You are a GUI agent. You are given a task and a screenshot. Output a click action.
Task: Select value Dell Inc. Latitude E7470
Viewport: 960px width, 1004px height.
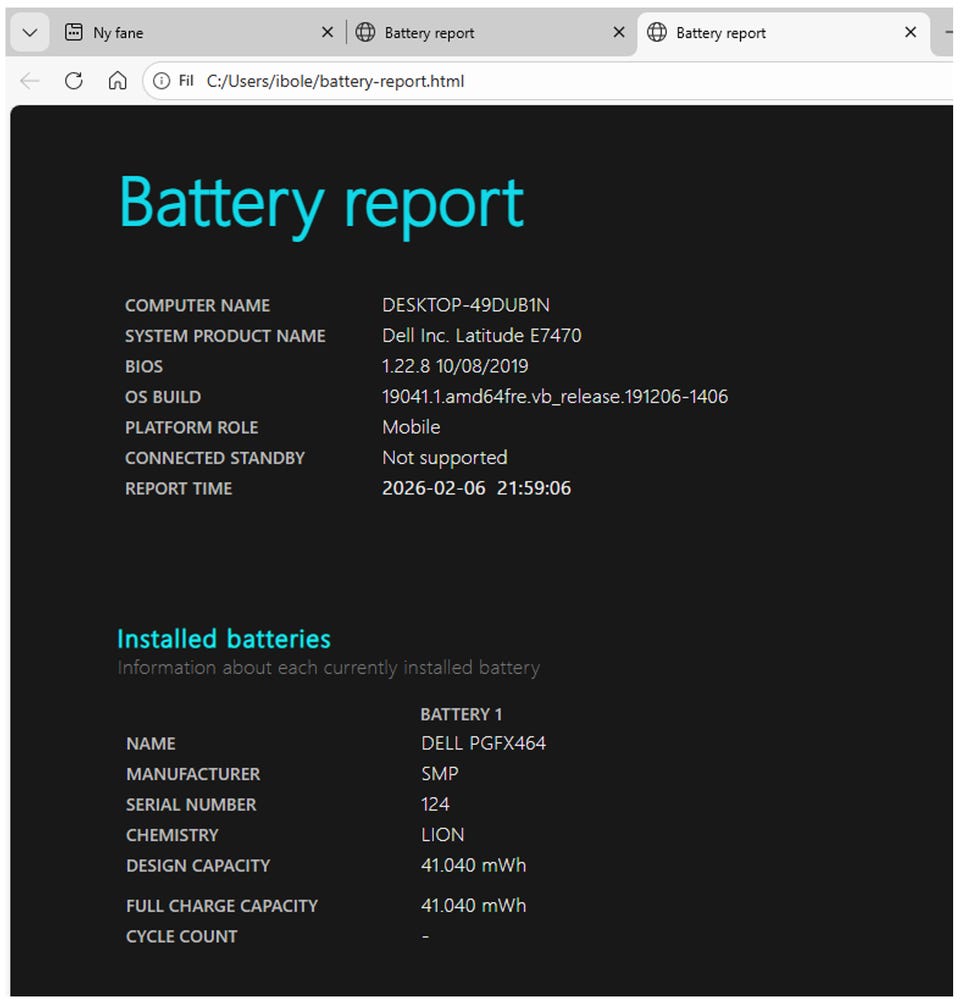[x=482, y=336]
